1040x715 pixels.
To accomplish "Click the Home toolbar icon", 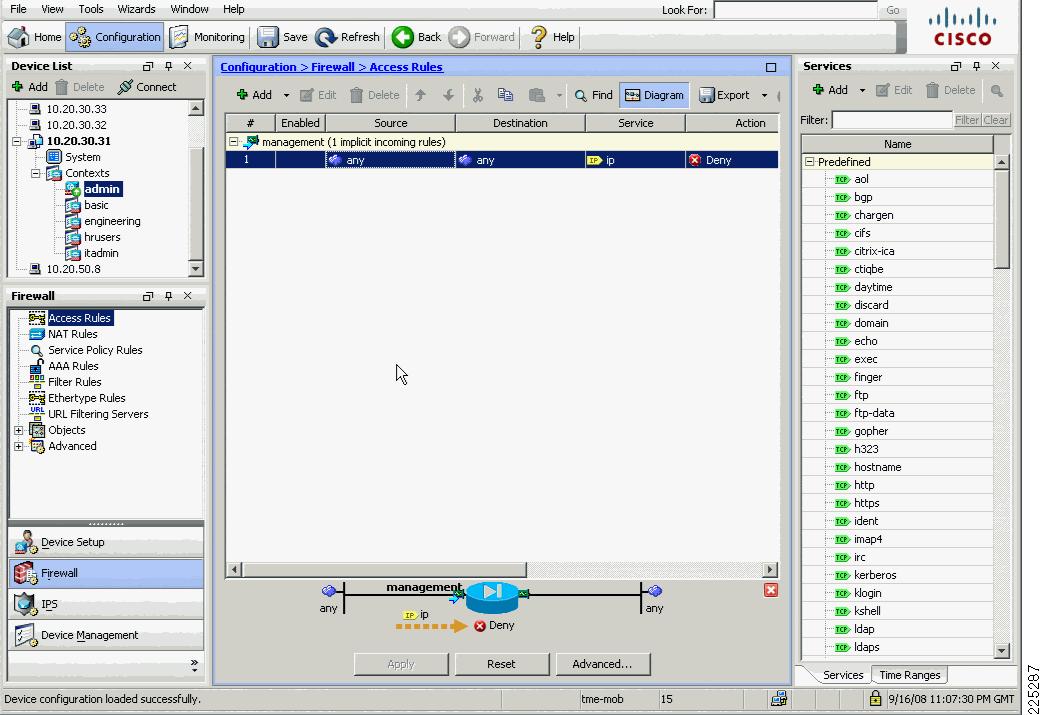I will pos(32,36).
